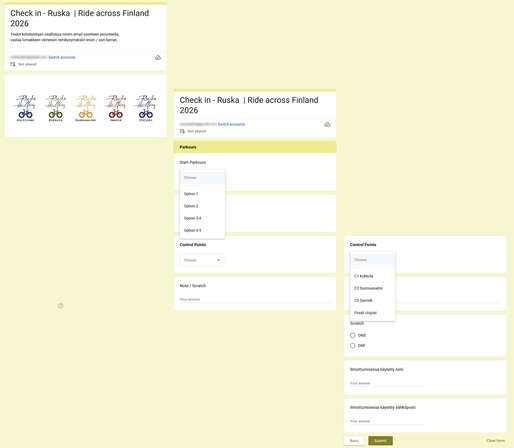Click the gold Ride bicycle logo
This screenshot has height=448, width=514.
click(x=86, y=108)
